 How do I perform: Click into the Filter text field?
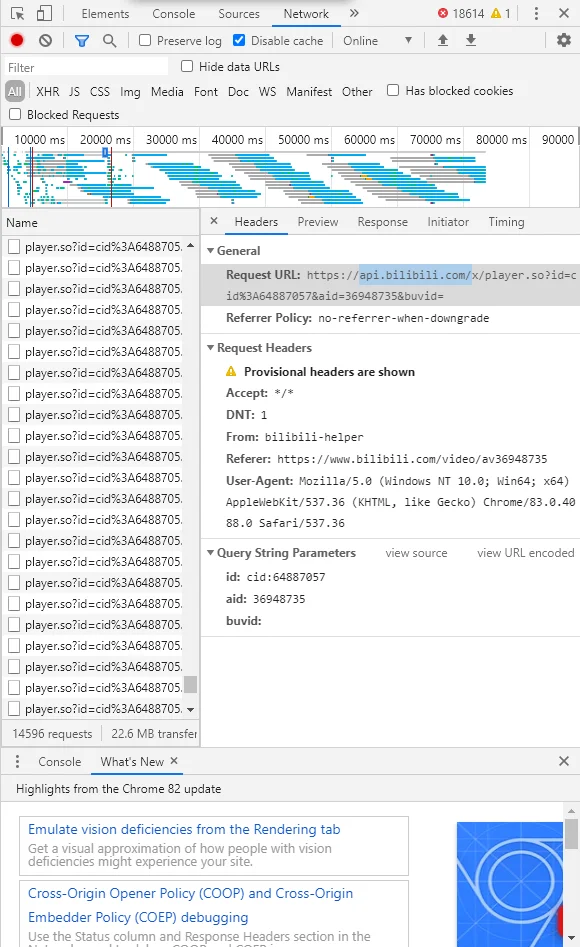pyautogui.click(x=86, y=67)
